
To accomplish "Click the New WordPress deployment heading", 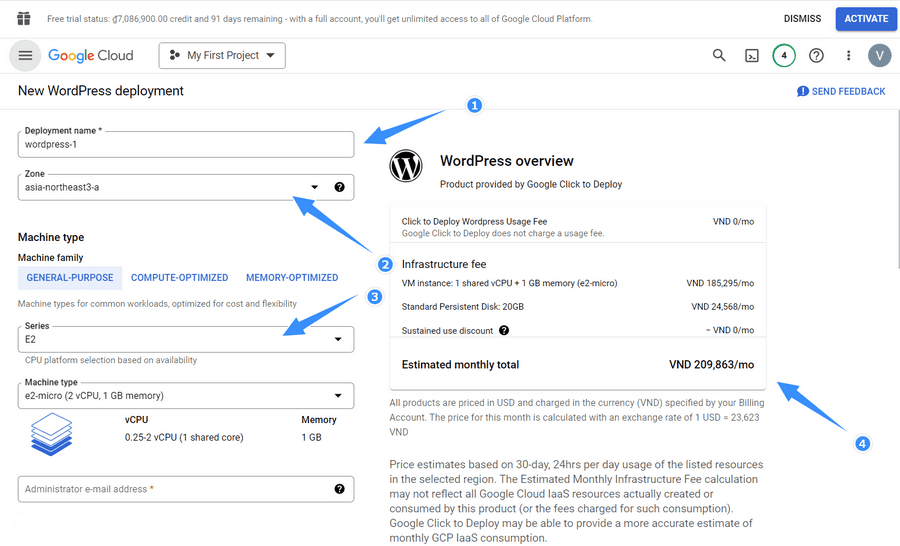I will [x=101, y=91].
